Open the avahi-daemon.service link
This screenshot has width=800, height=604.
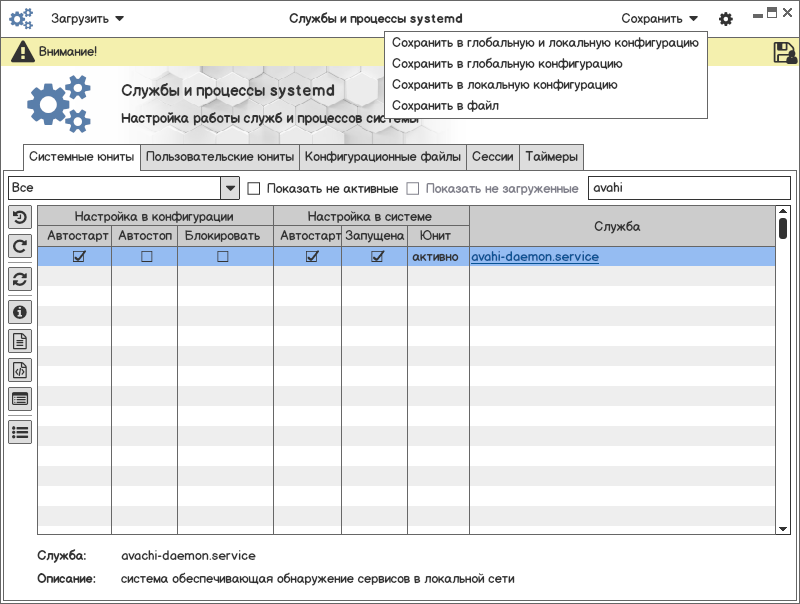point(535,257)
